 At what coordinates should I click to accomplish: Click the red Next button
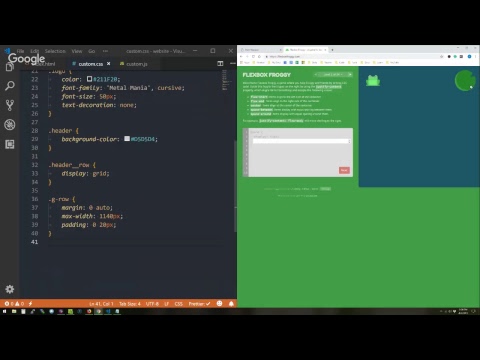[x=344, y=170]
